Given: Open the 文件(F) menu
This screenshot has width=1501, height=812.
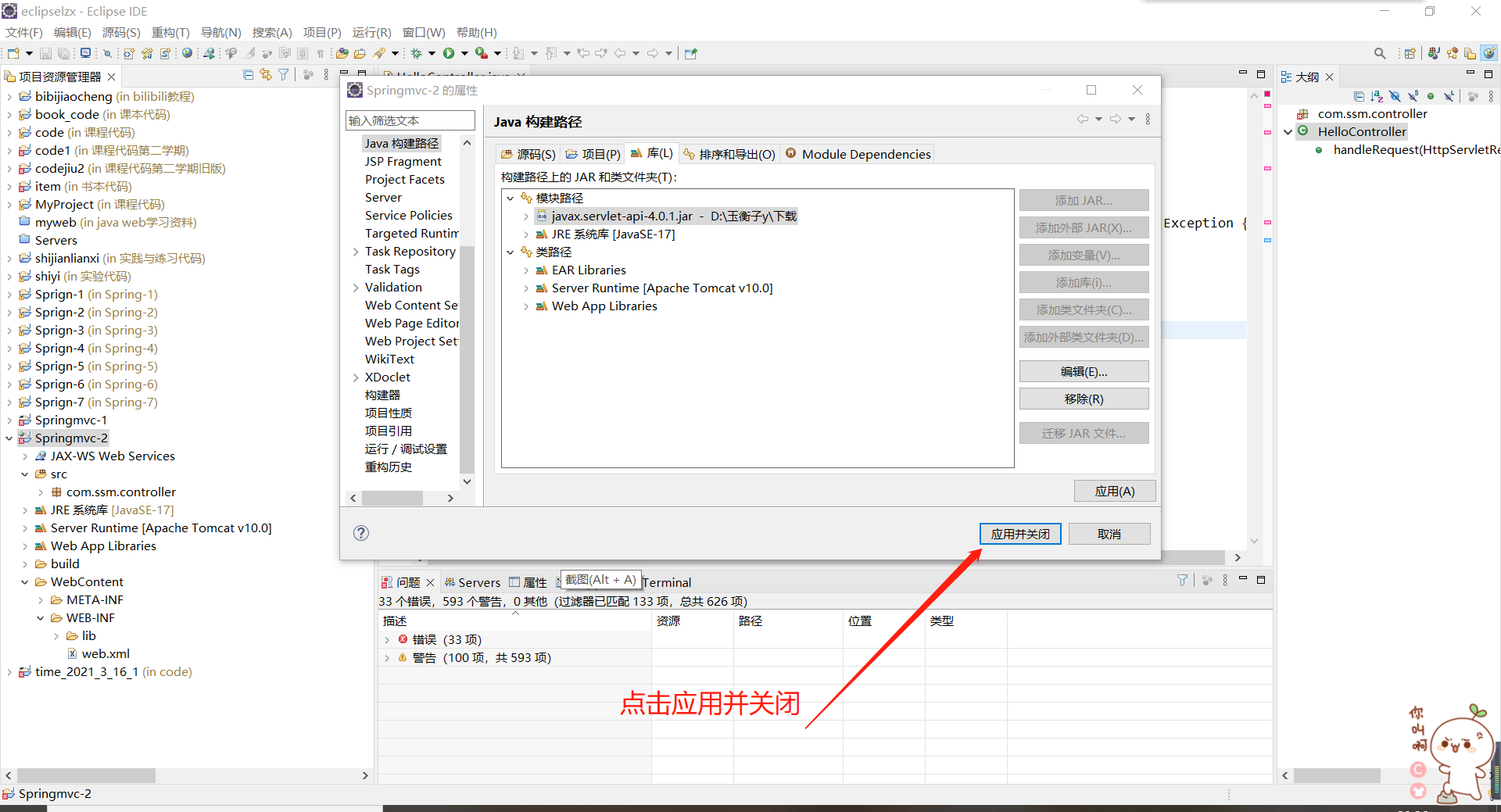Looking at the screenshot, I should [x=24, y=32].
